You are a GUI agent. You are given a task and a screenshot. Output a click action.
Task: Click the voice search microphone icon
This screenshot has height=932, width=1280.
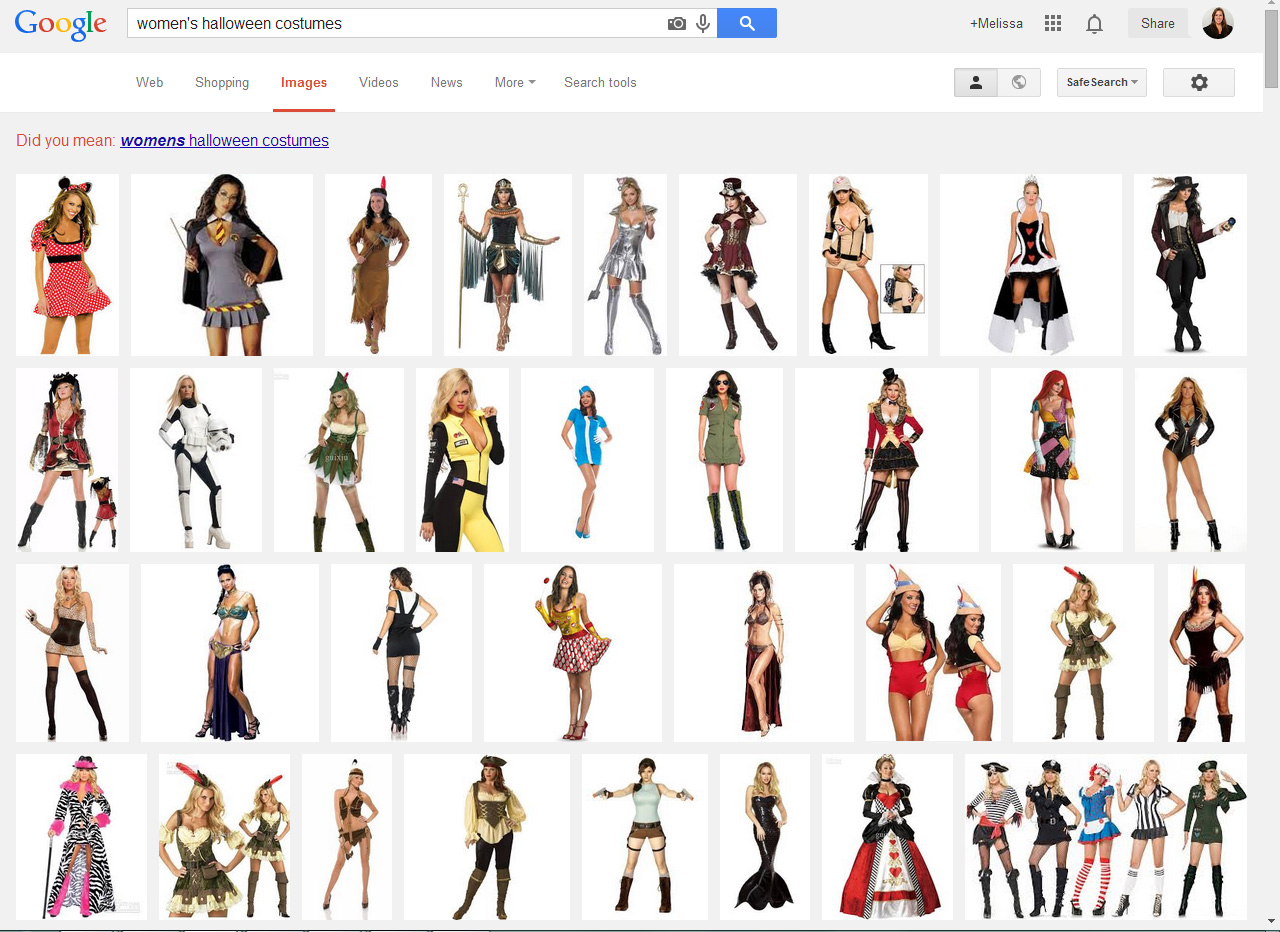click(x=703, y=23)
